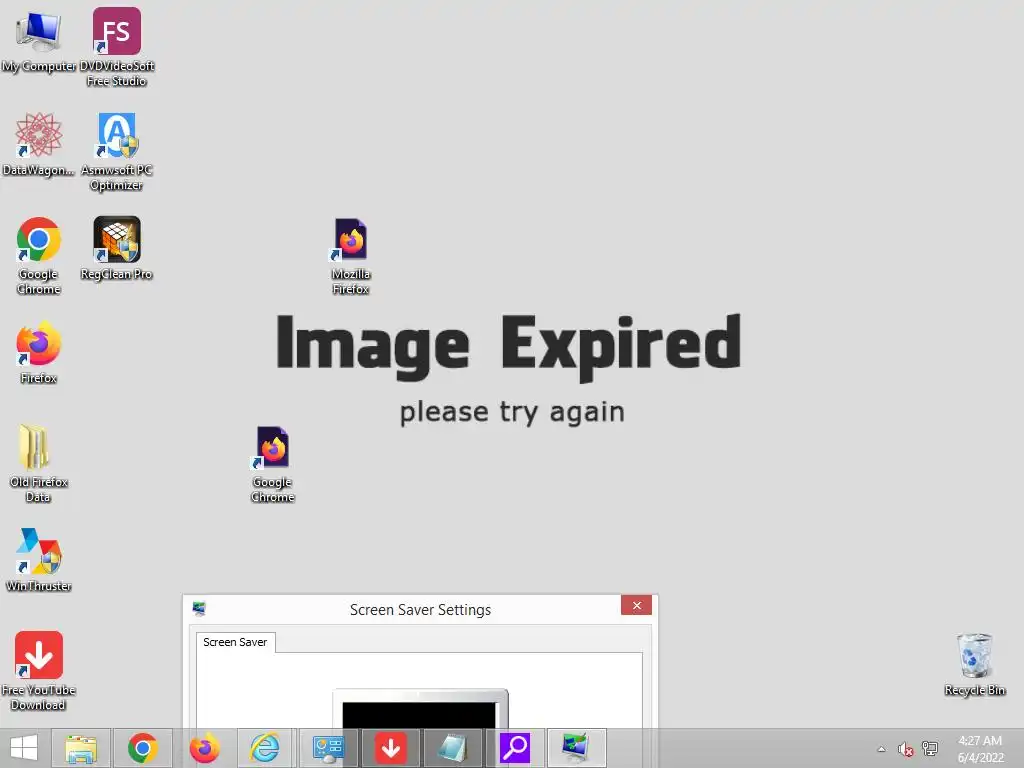Open the Recycle Bin
1024x768 pixels.
click(974, 664)
